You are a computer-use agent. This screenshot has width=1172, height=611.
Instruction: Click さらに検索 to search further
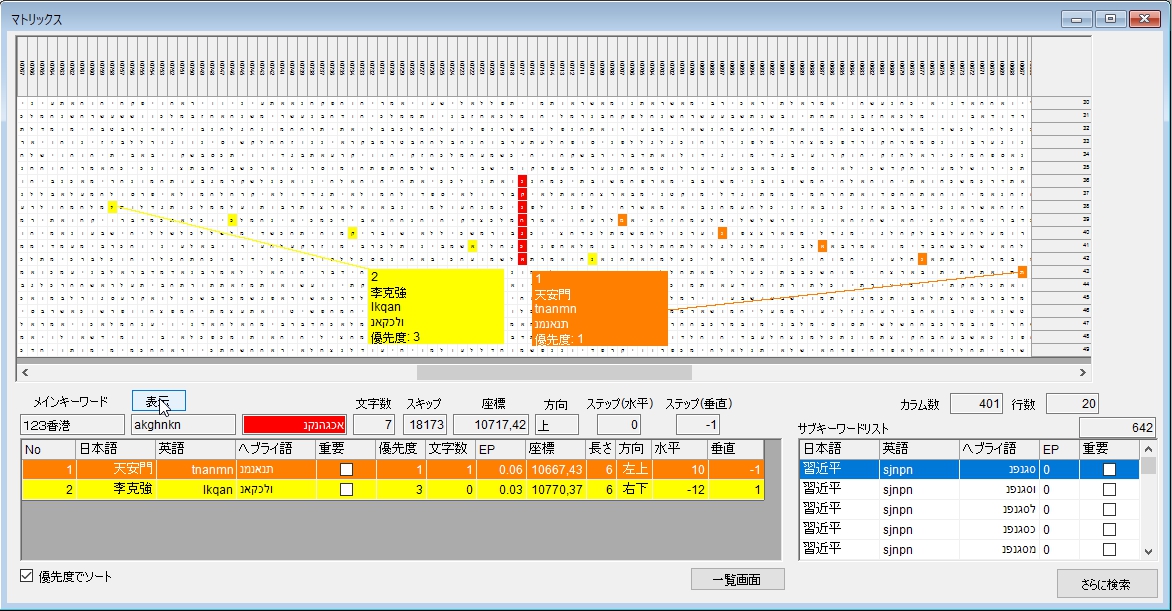click(1106, 584)
